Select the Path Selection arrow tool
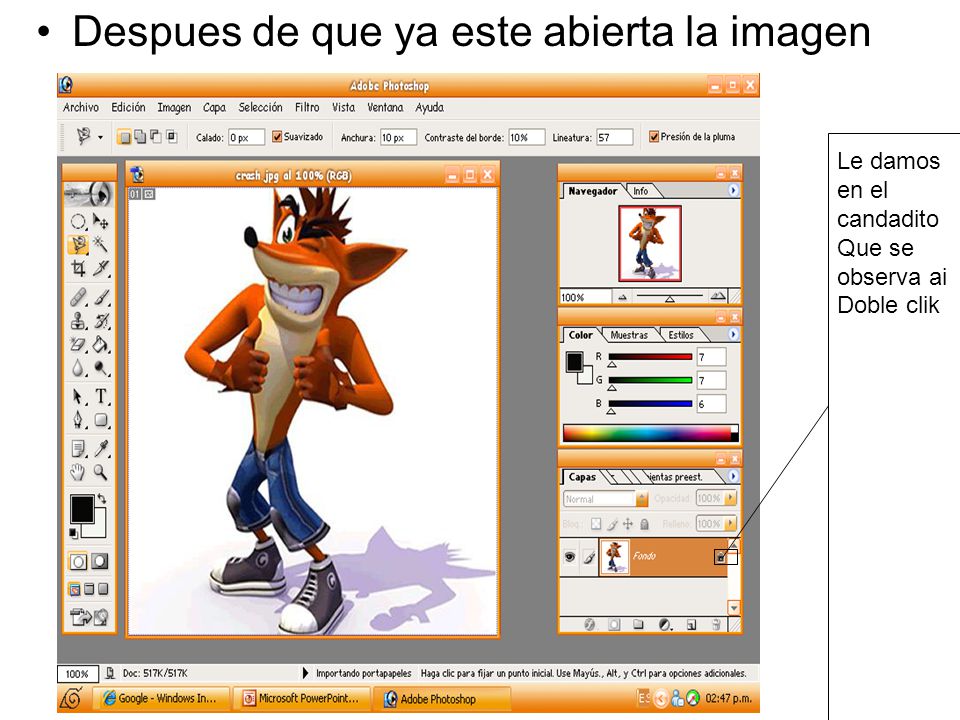The width and height of the screenshot is (960, 720). [78, 397]
